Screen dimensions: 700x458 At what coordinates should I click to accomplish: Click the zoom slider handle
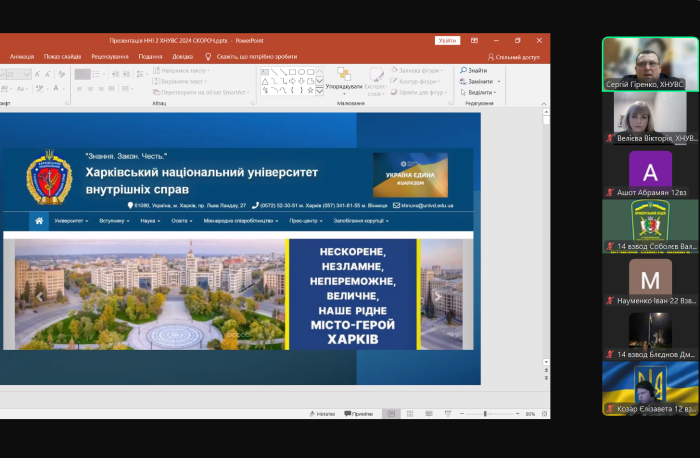pos(485,413)
